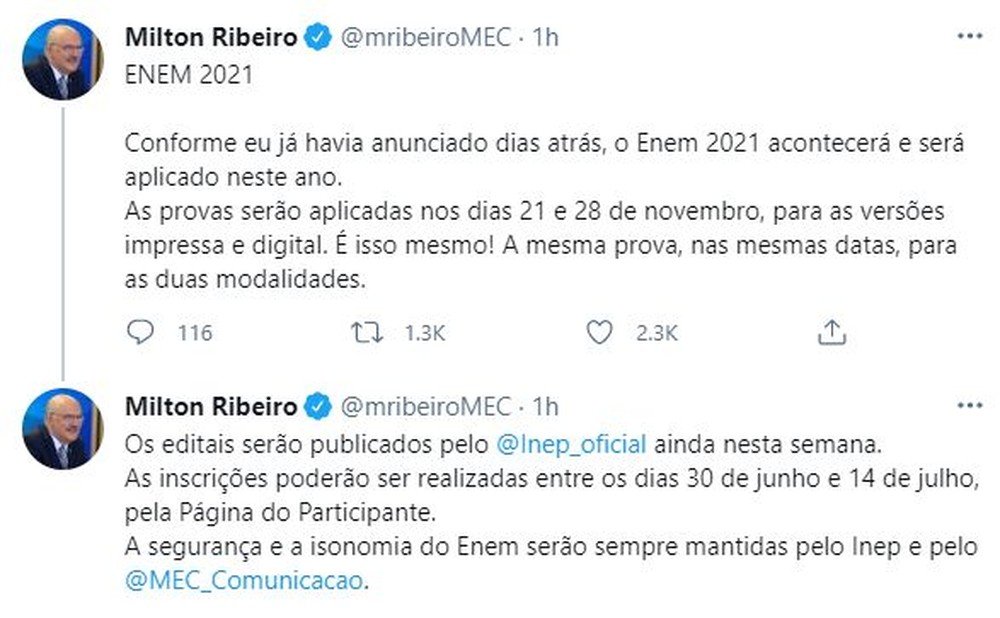Retweet the ENEM 2021 tweet
Image resolution: width=1000 pixels, height=618 pixels.
pos(369,332)
